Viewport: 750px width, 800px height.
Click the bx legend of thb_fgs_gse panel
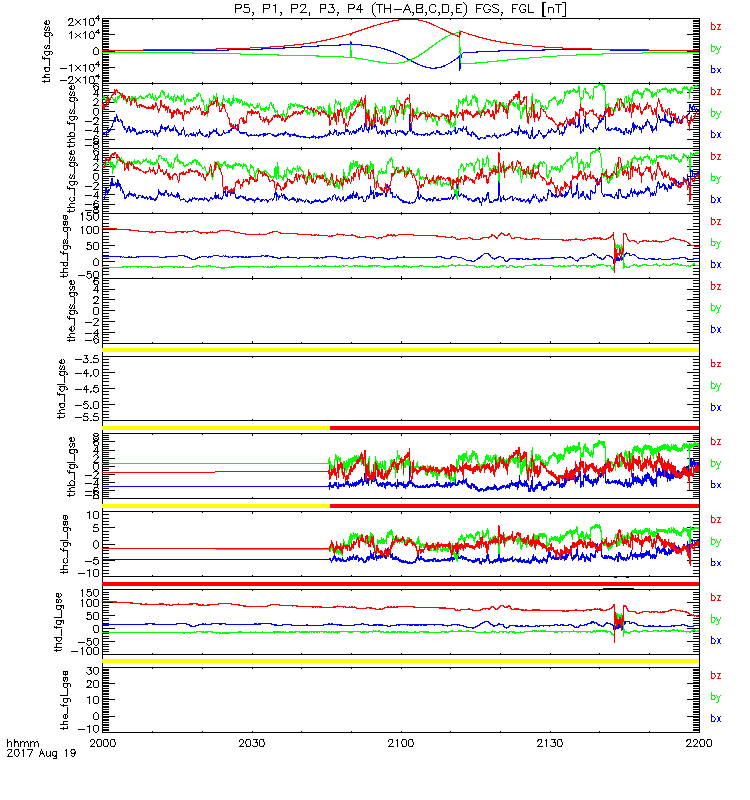[x=716, y=135]
